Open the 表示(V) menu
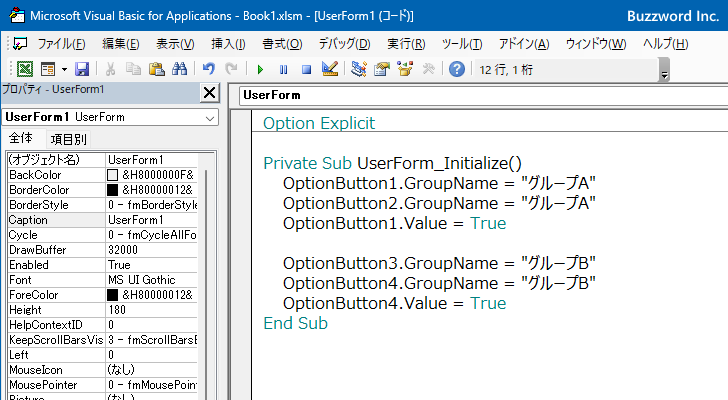The width and height of the screenshot is (728, 400). [x=175, y=44]
